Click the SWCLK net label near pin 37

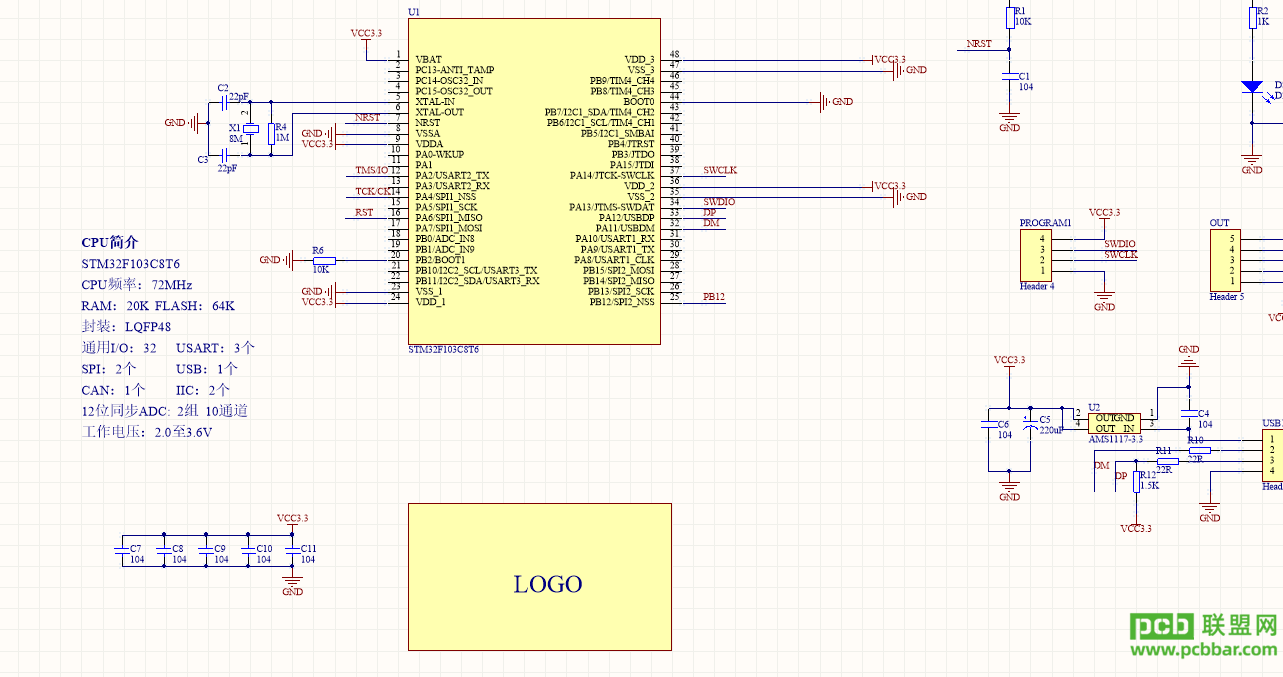click(x=720, y=170)
